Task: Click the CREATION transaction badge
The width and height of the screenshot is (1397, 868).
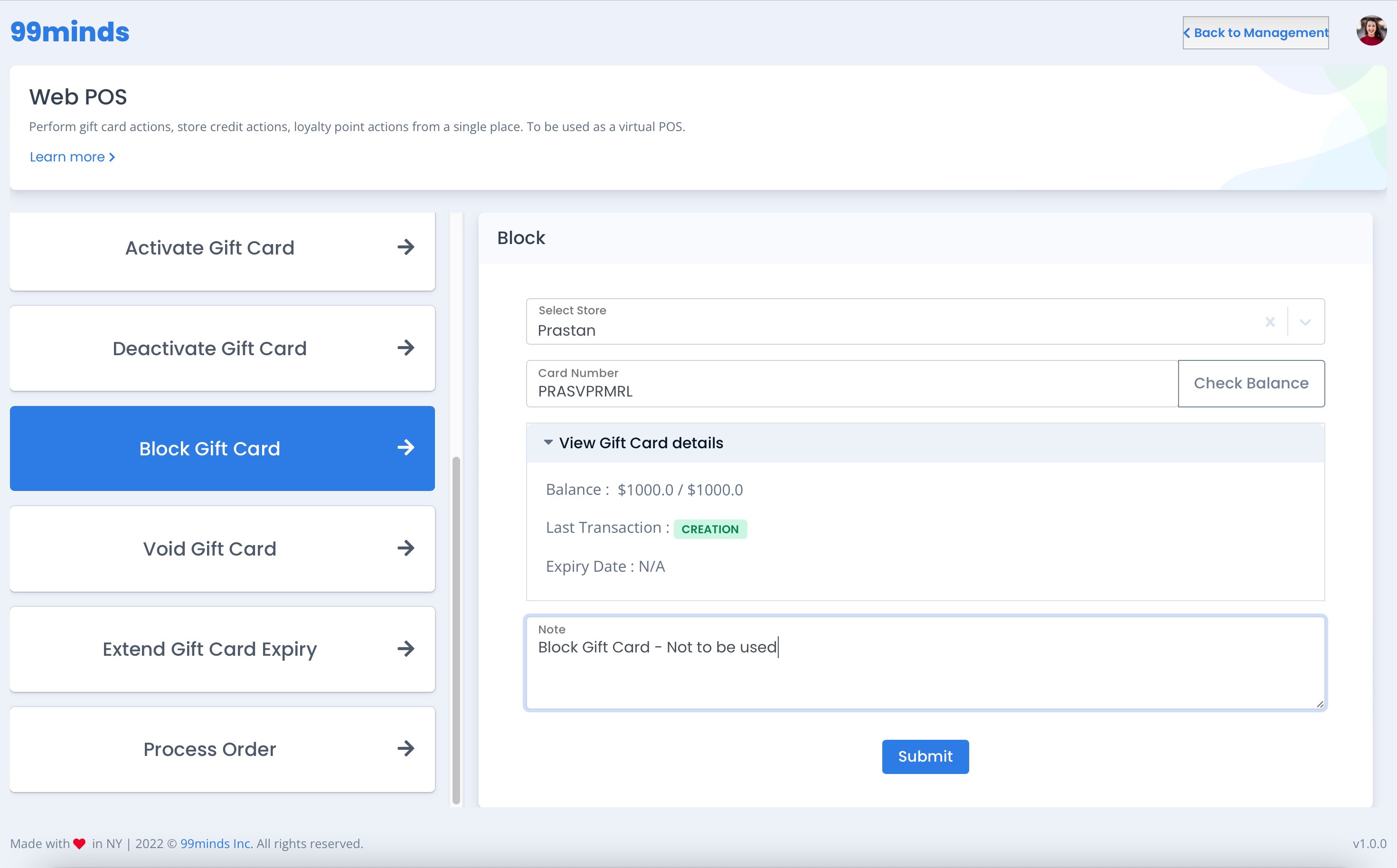Action: click(710, 528)
